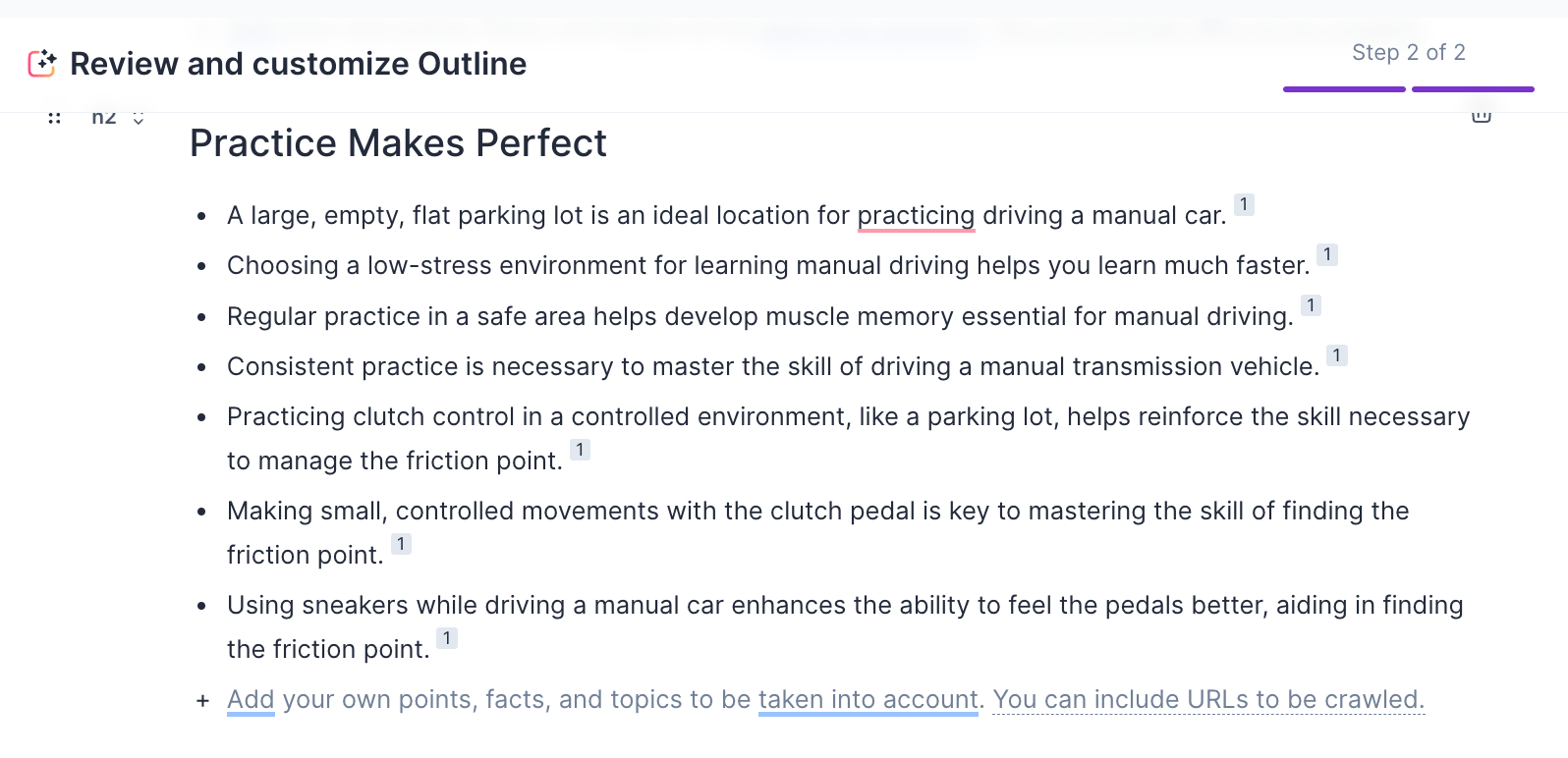1568x758 pixels.
Task: Edit the 'Practice Makes Perfect' heading
Action: click(x=398, y=143)
